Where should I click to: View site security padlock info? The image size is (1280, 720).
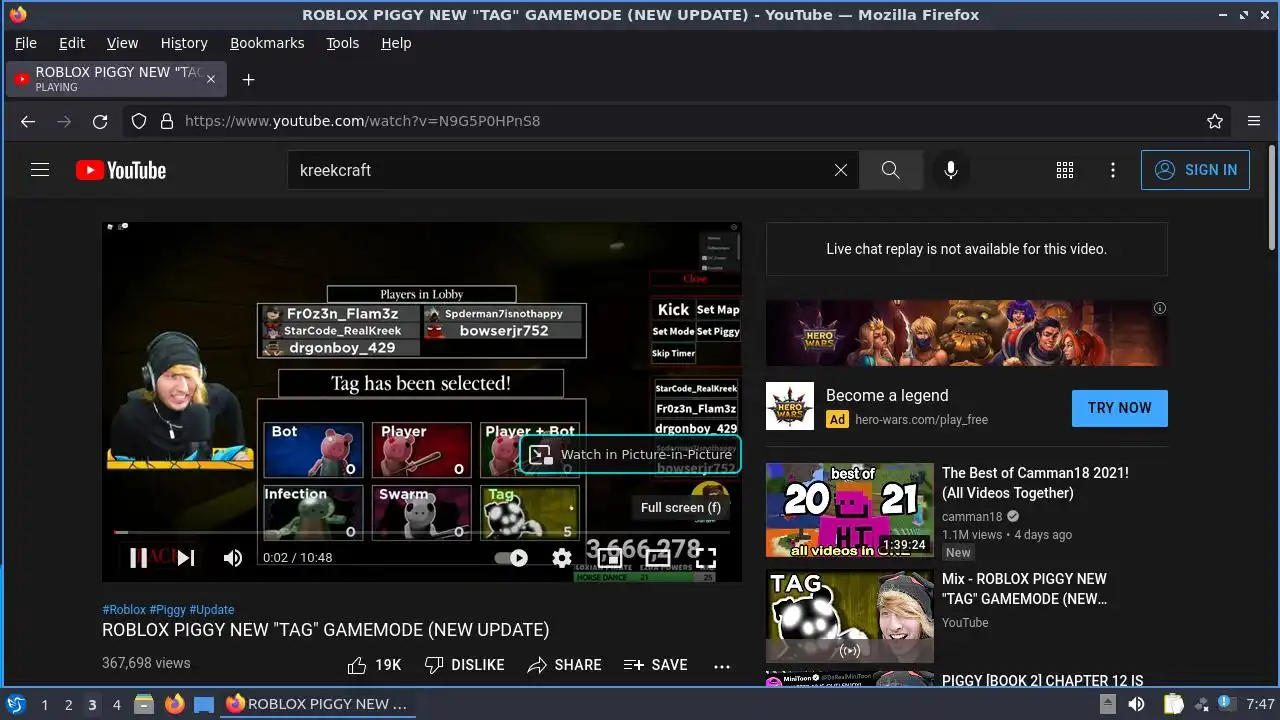click(x=167, y=121)
